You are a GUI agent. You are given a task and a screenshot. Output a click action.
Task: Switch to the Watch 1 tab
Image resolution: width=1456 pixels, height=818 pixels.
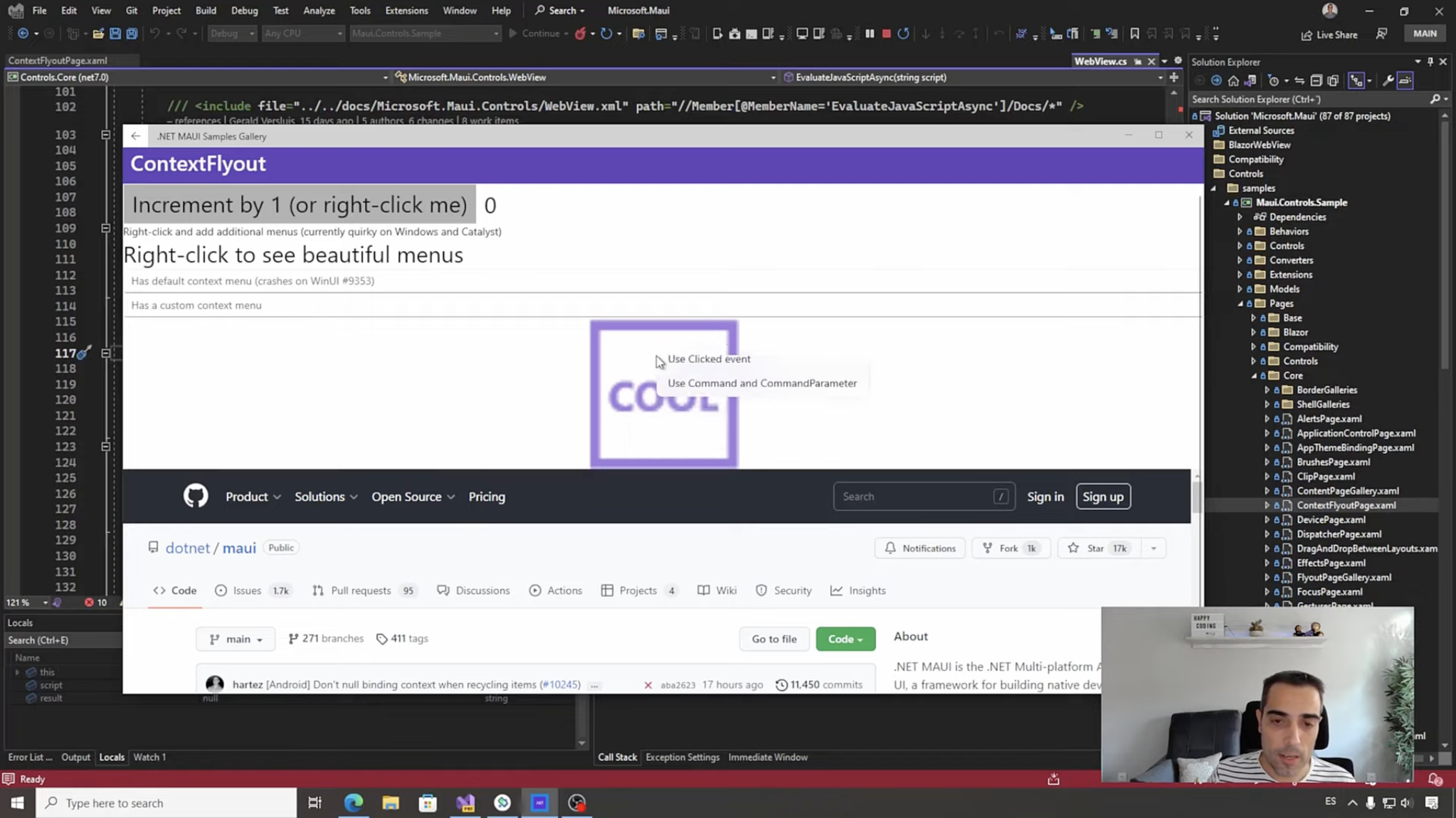149,758
